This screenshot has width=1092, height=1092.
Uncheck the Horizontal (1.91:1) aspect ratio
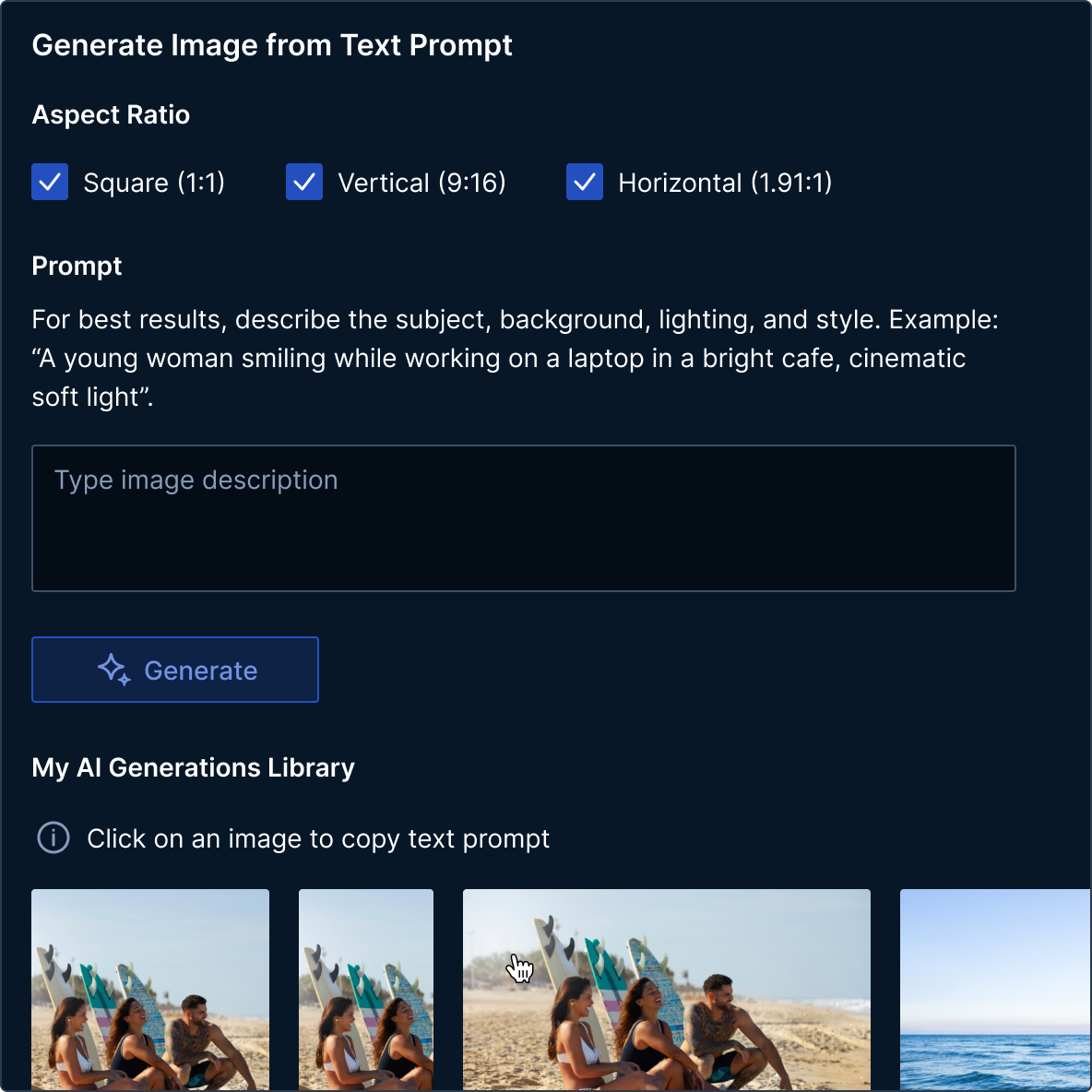pos(584,182)
